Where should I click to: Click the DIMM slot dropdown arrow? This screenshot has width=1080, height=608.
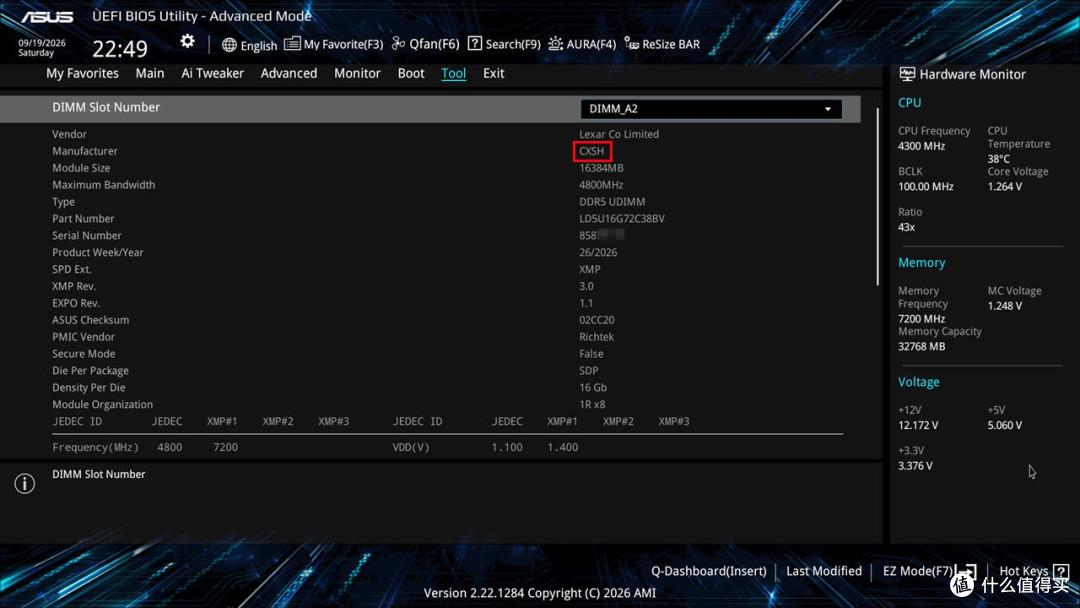pyautogui.click(x=828, y=109)
